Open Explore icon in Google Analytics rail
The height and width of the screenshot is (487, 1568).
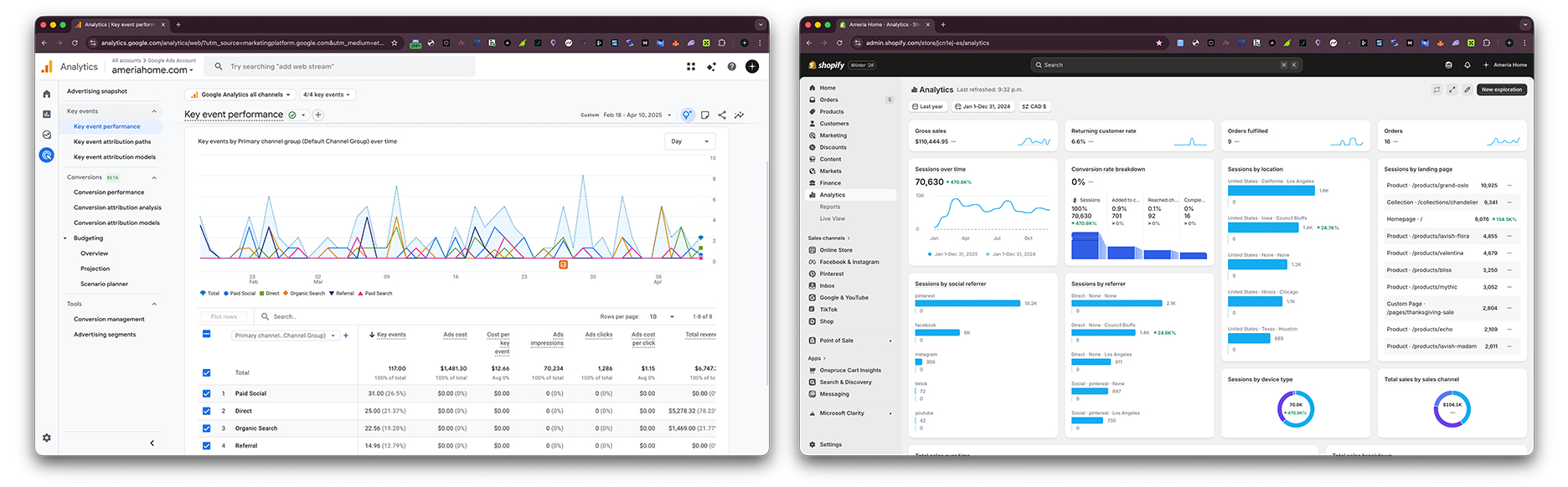47,135
